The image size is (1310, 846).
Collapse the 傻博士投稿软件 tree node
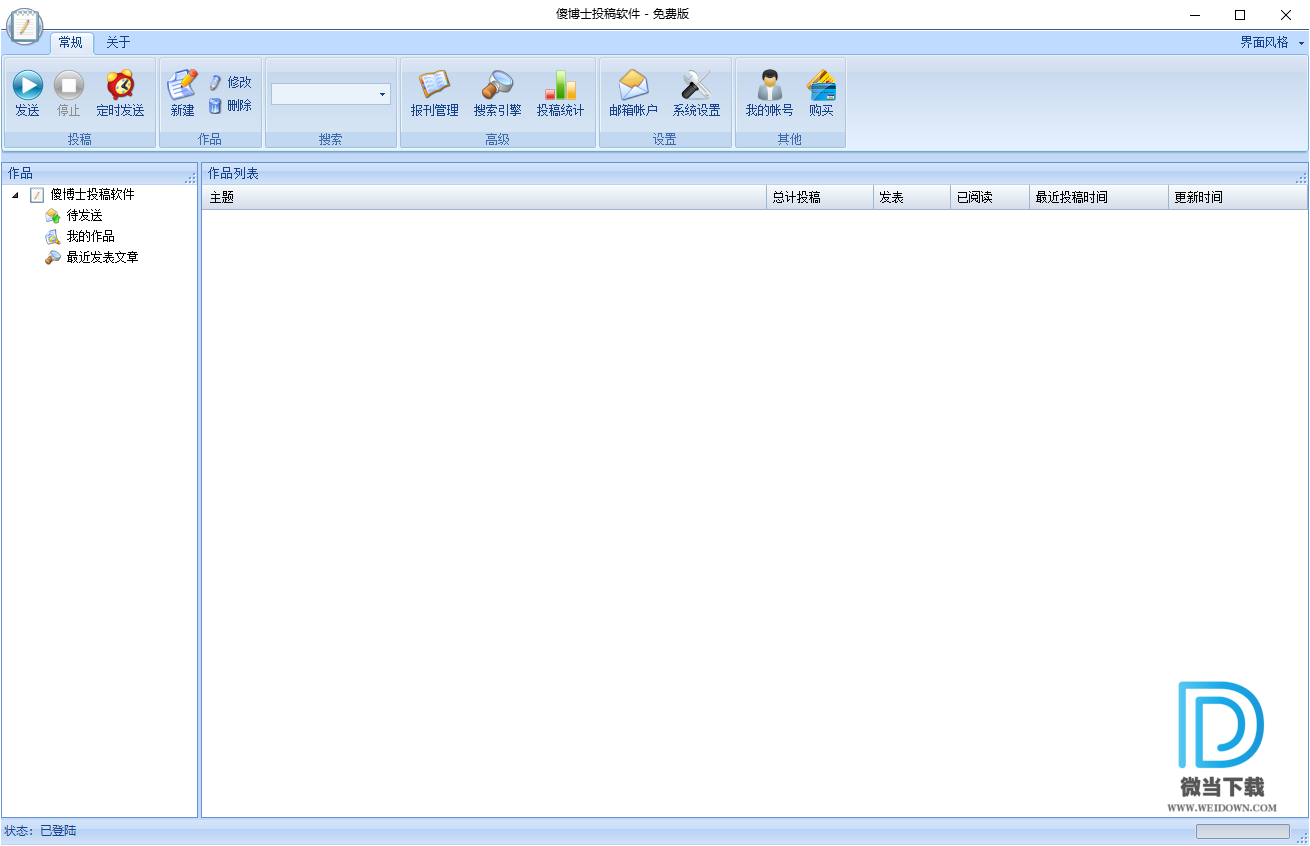click(x=15, y=195)
